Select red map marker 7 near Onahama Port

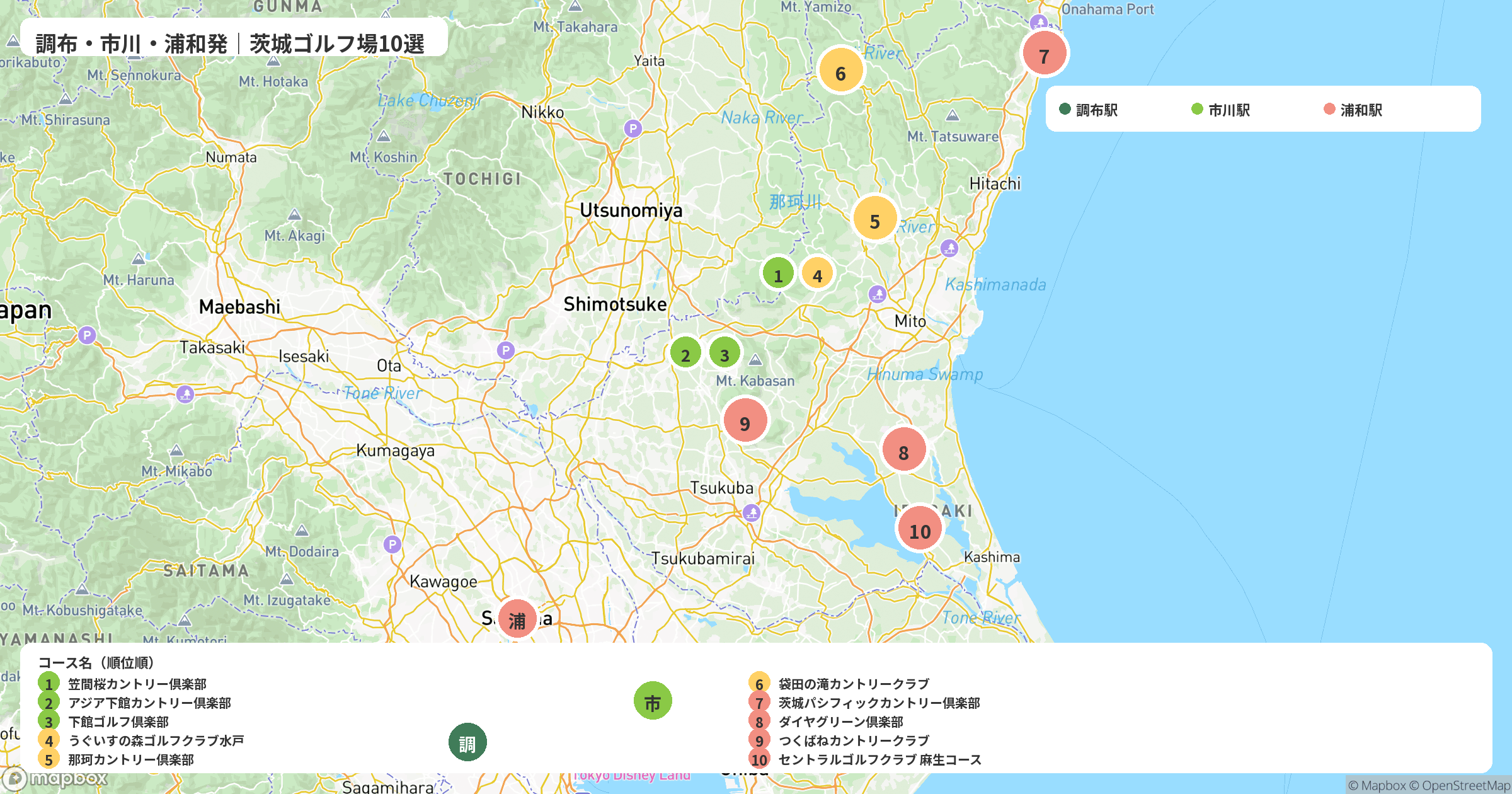tap(1045, 53)
